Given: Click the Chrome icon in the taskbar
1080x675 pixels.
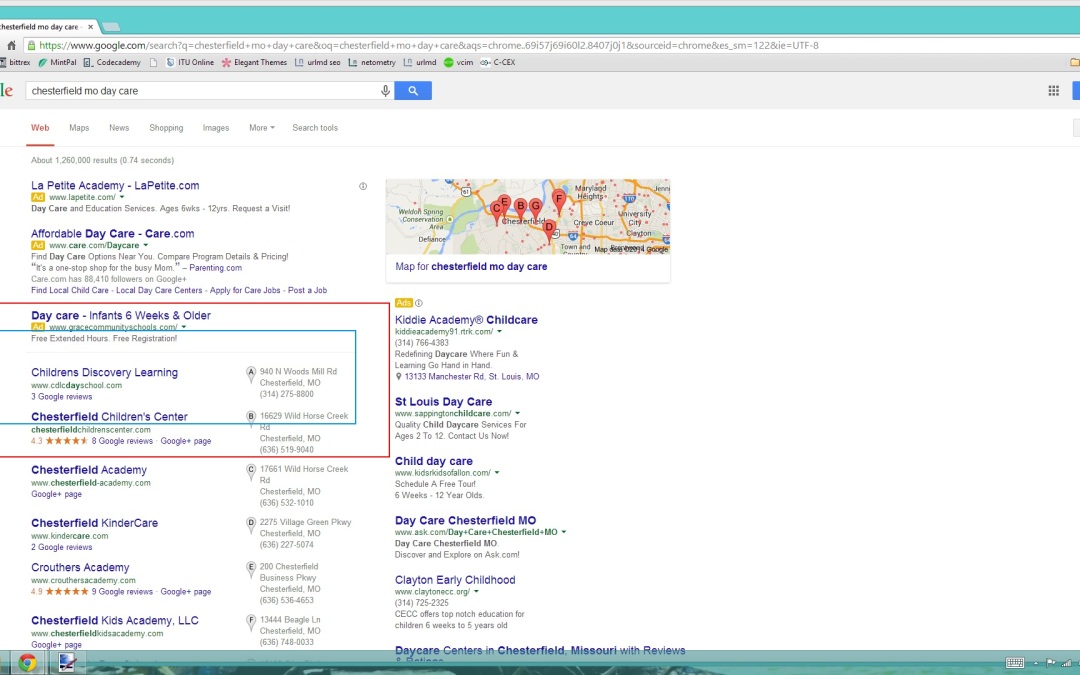Looking at the screenshot, I should click(x=27, y=663).
